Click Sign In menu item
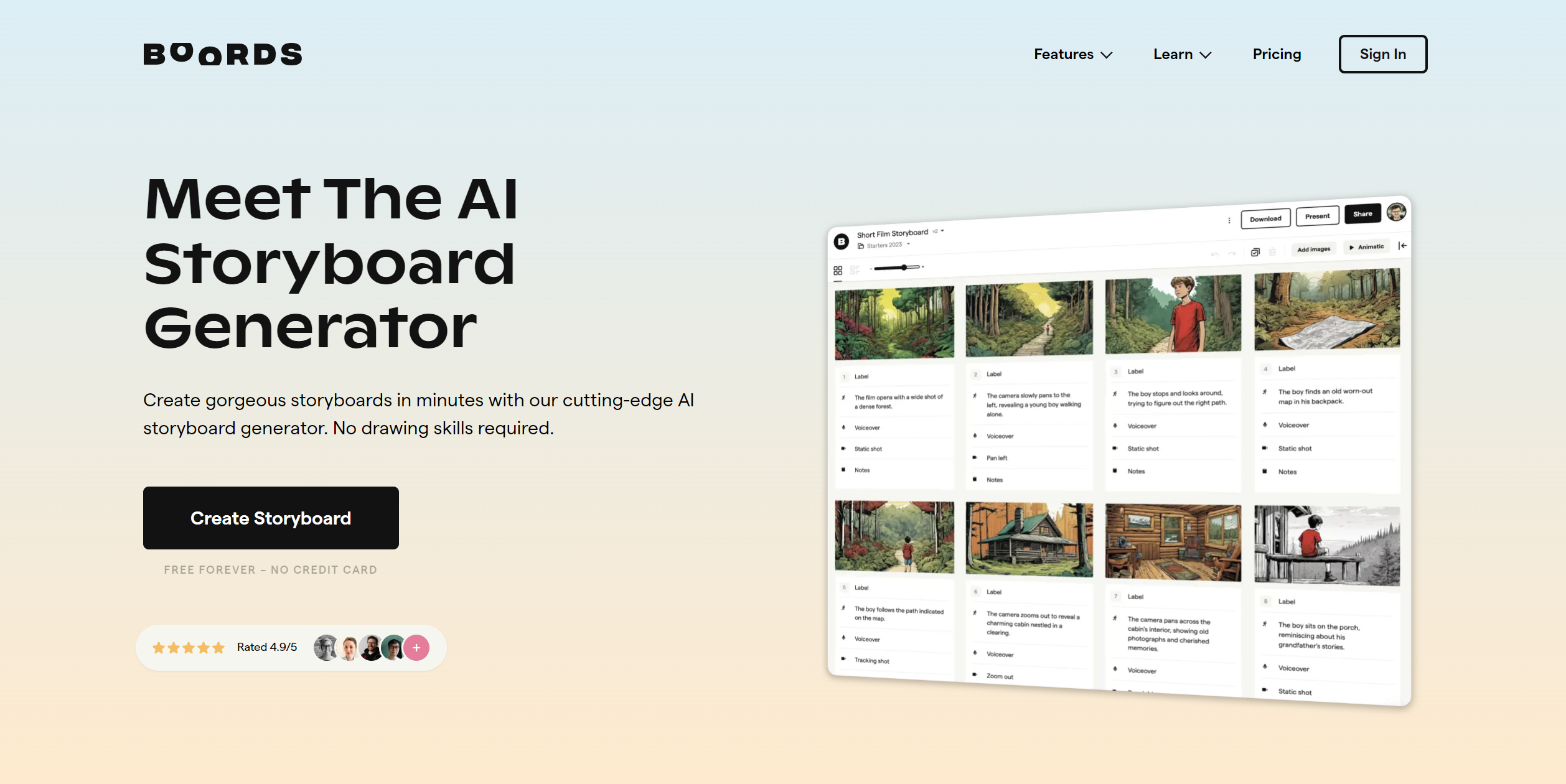The image size is (1566, 784). (1383, 54)
